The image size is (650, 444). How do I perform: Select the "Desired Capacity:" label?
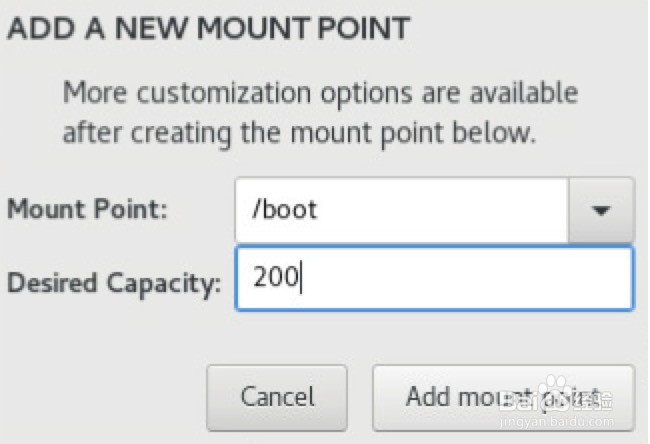coord(113,283)
